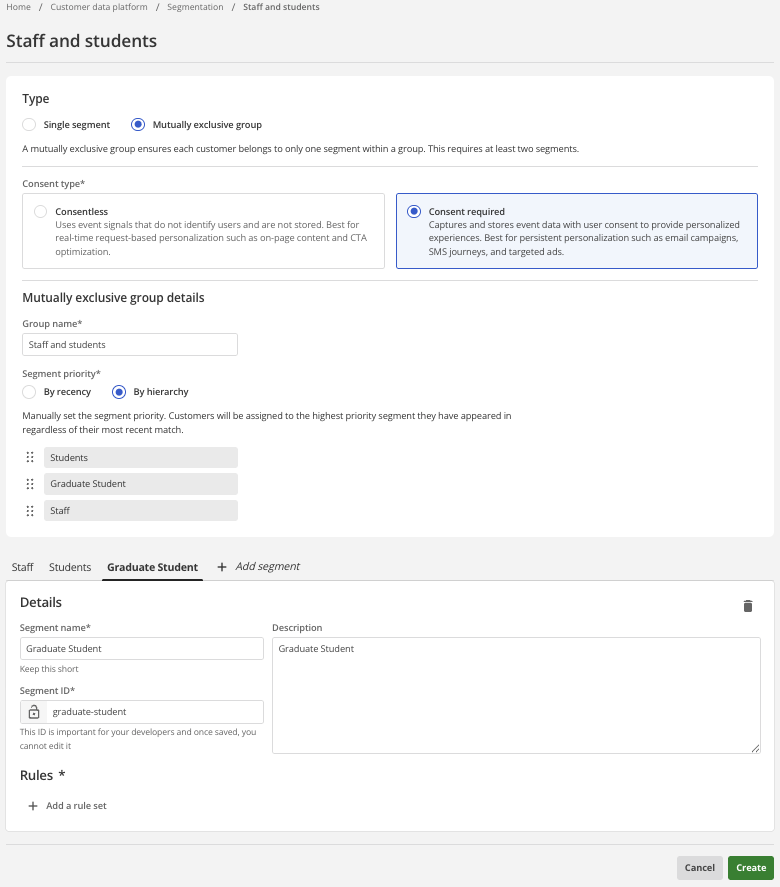Go to Home breadcrumb
This screenshot has width=780, height=887.
click(x=19, y=7)
